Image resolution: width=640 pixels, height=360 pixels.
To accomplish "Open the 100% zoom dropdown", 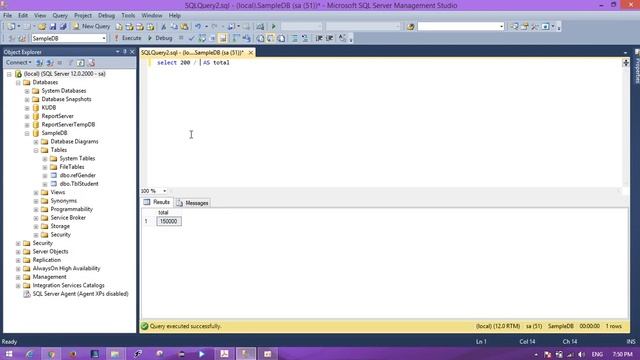I will 164,191.
